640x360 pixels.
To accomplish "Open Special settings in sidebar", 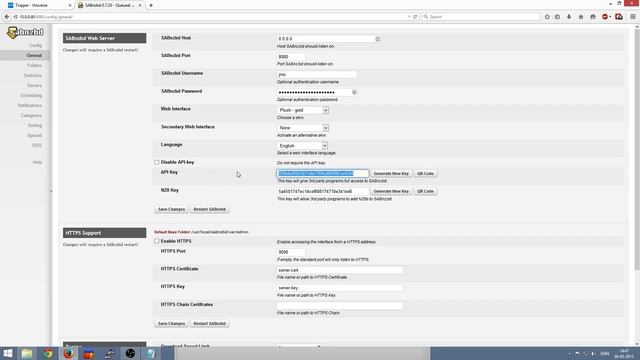I will [35, 136].
